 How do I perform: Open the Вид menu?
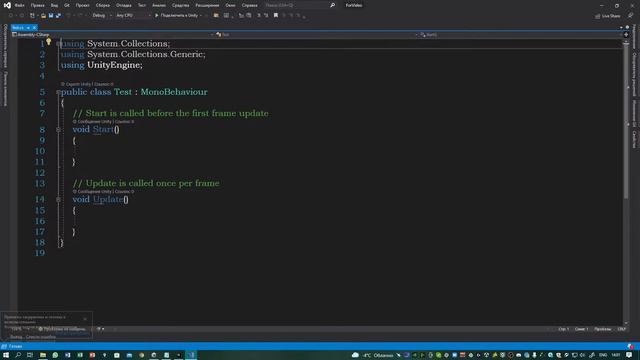click(54, 5)
